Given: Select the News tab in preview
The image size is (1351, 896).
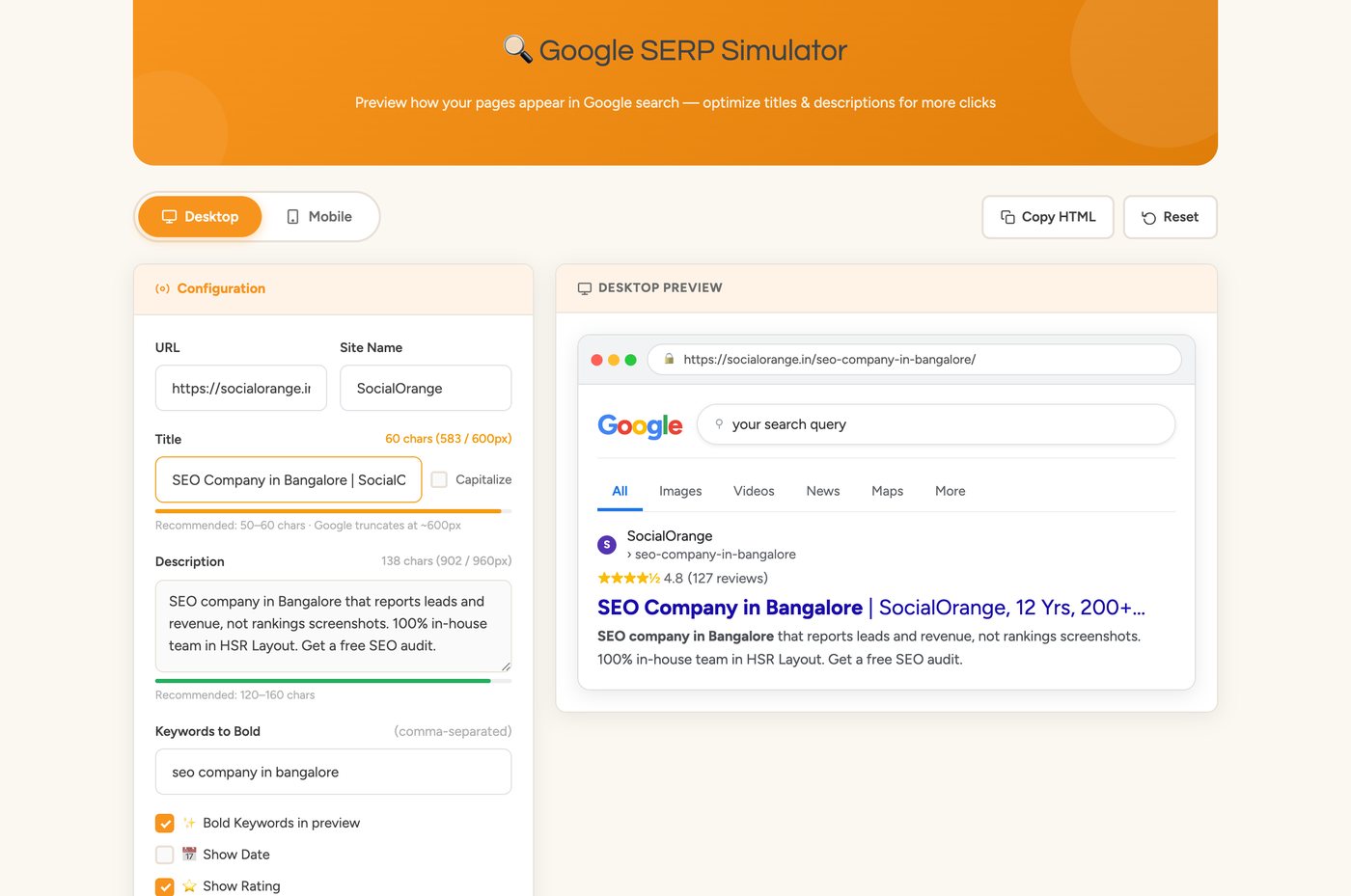Looking at the screenshot, I should coord(823,491).
